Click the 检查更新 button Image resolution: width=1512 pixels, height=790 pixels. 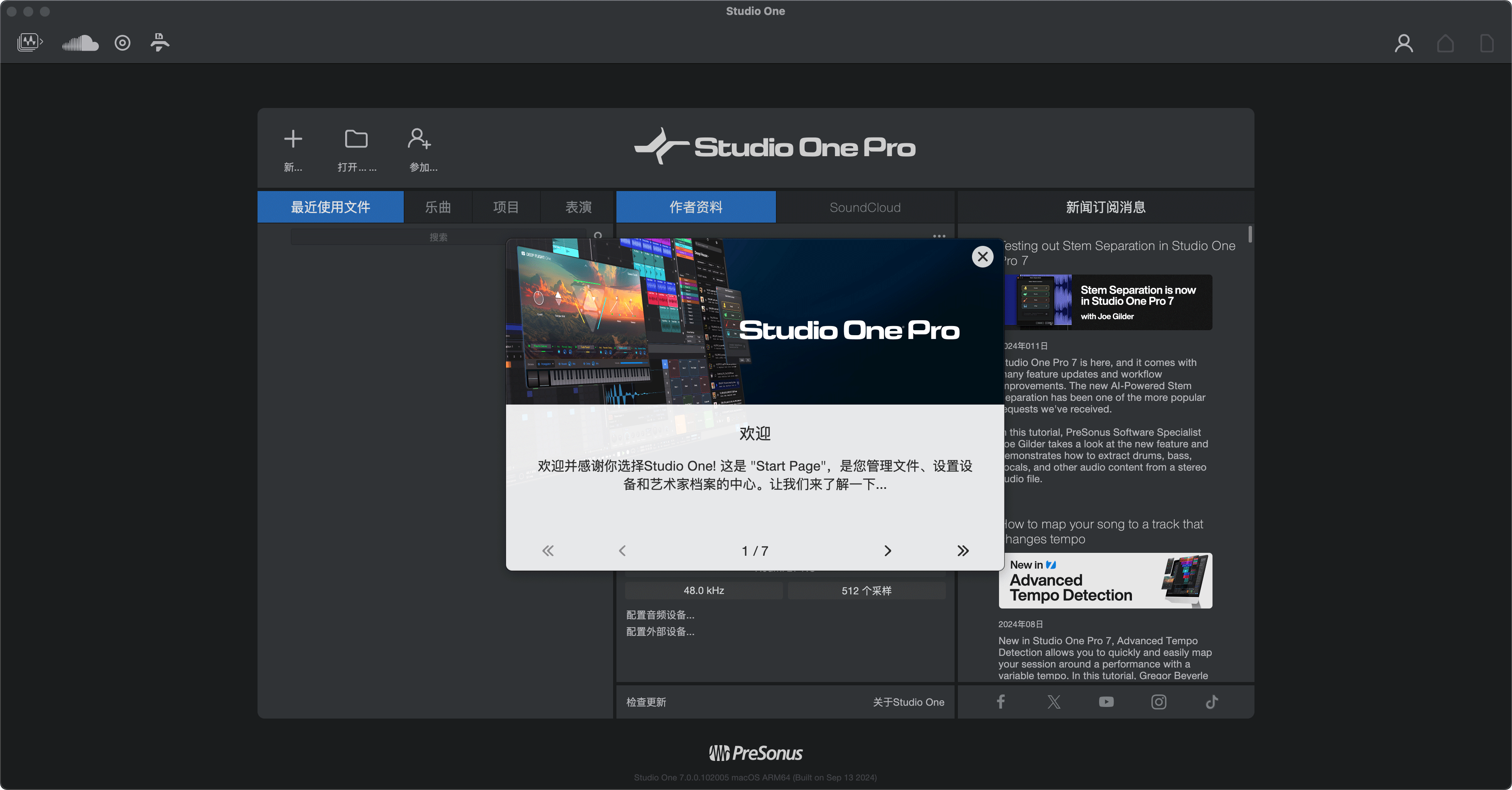[x=646, y=702]
